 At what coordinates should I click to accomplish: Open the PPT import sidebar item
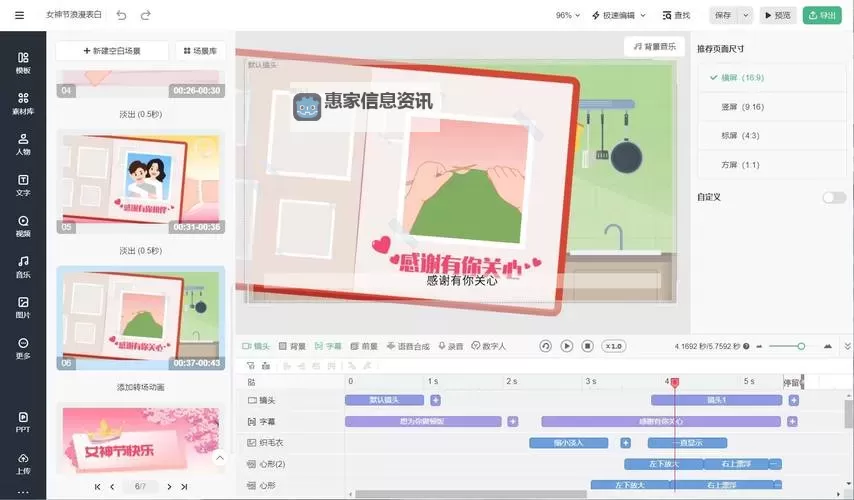pyautogui.click(x=23, y=422)
